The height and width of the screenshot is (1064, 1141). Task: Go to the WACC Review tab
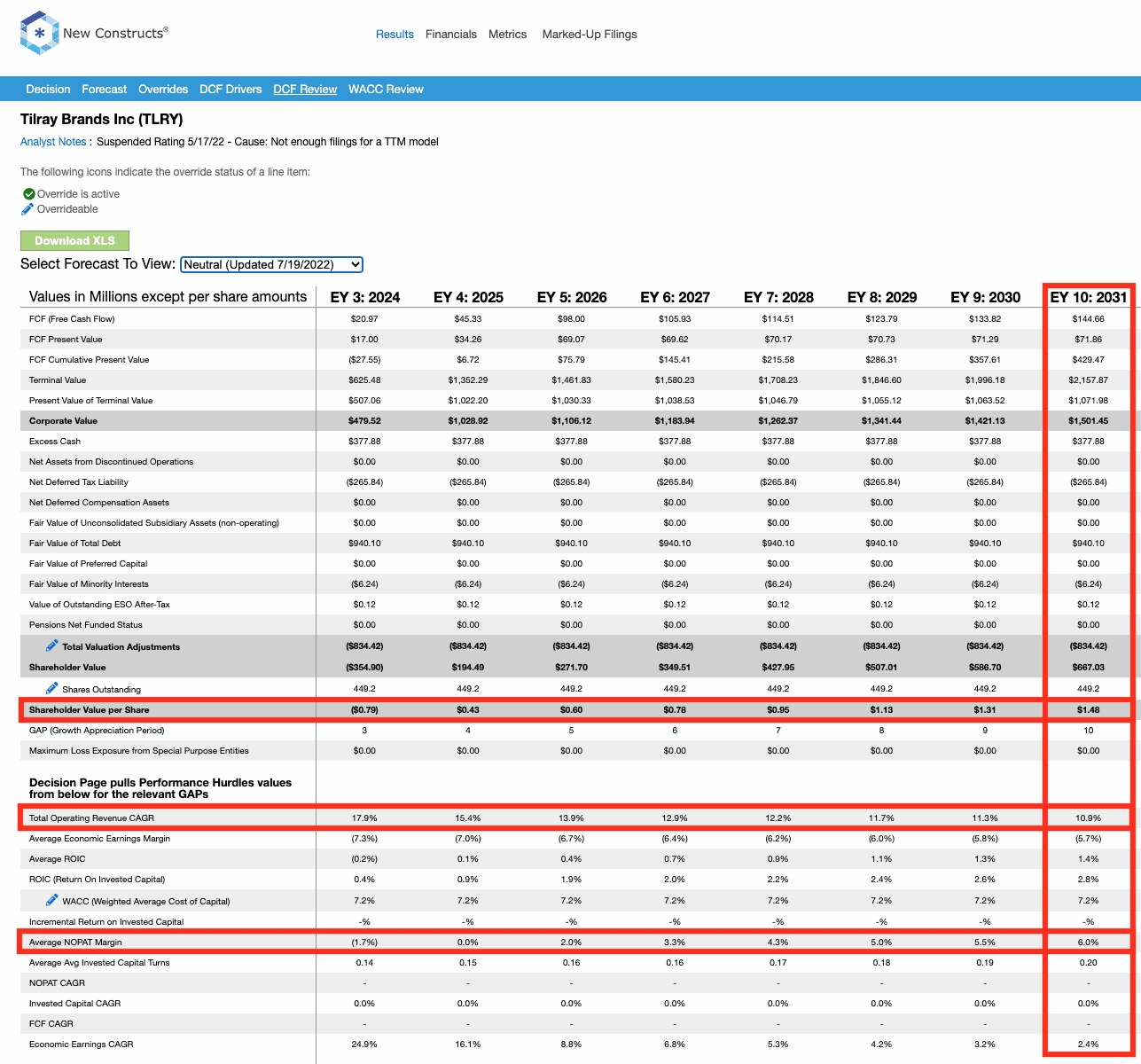[386, 89]
